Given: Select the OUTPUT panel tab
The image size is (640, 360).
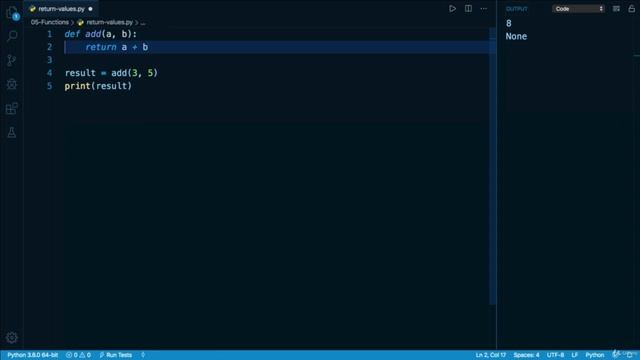Looking at the screenshot, I should click(x=517, y=9).
